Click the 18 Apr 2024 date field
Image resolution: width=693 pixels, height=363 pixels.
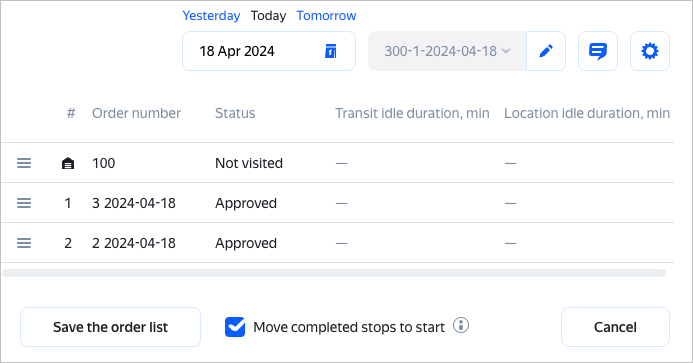[269, 51]
